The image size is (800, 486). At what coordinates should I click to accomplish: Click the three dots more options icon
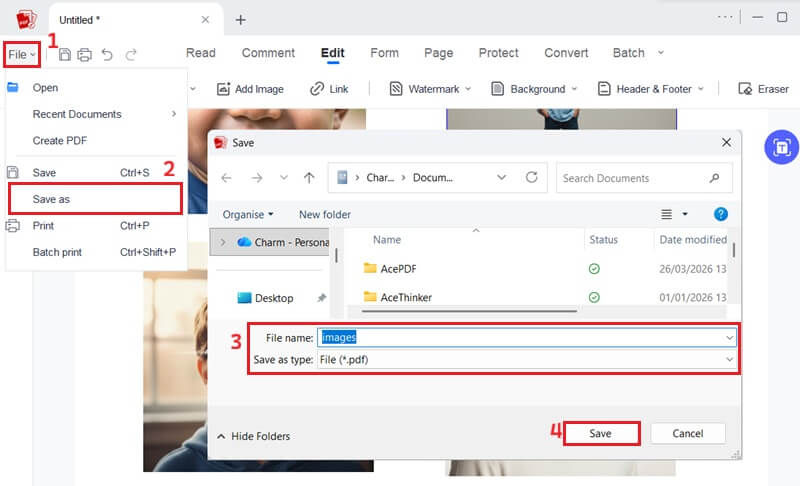pos(724,17)
